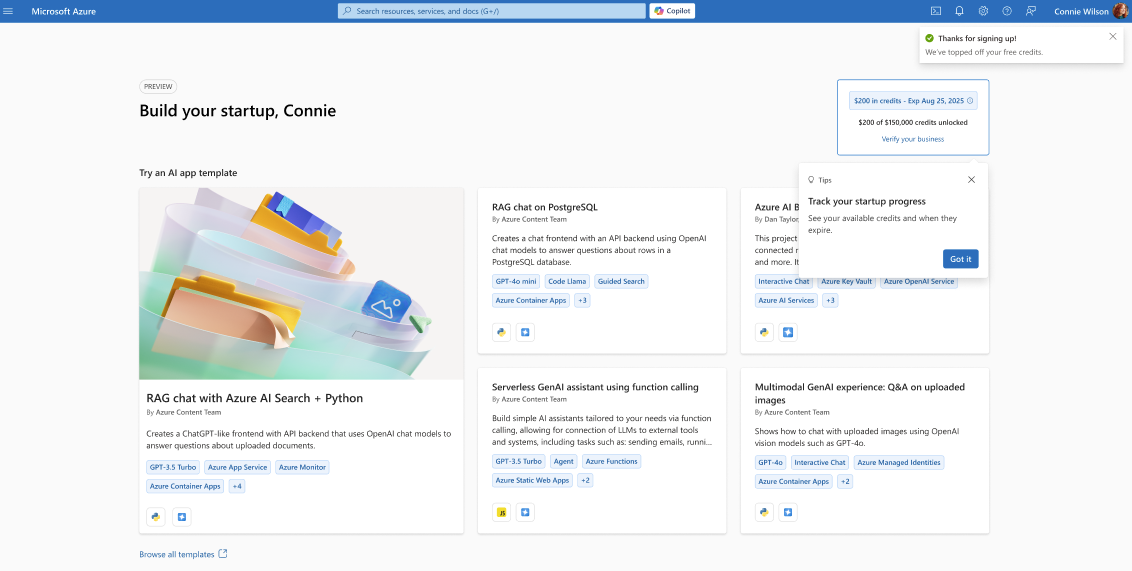This screenshot has height=571, width=1132.
Task: Click the lightbulb Tips icon
Action: pos(811,180)
